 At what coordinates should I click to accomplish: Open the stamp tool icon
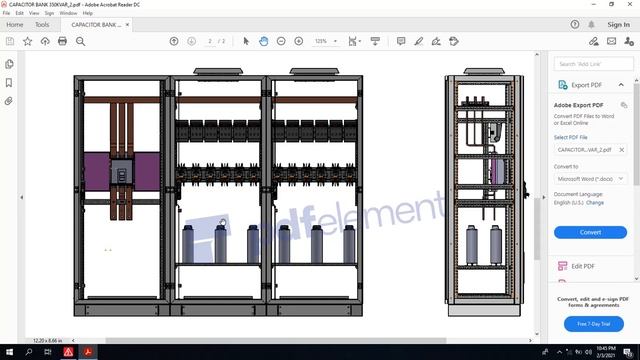click(453, 41)
